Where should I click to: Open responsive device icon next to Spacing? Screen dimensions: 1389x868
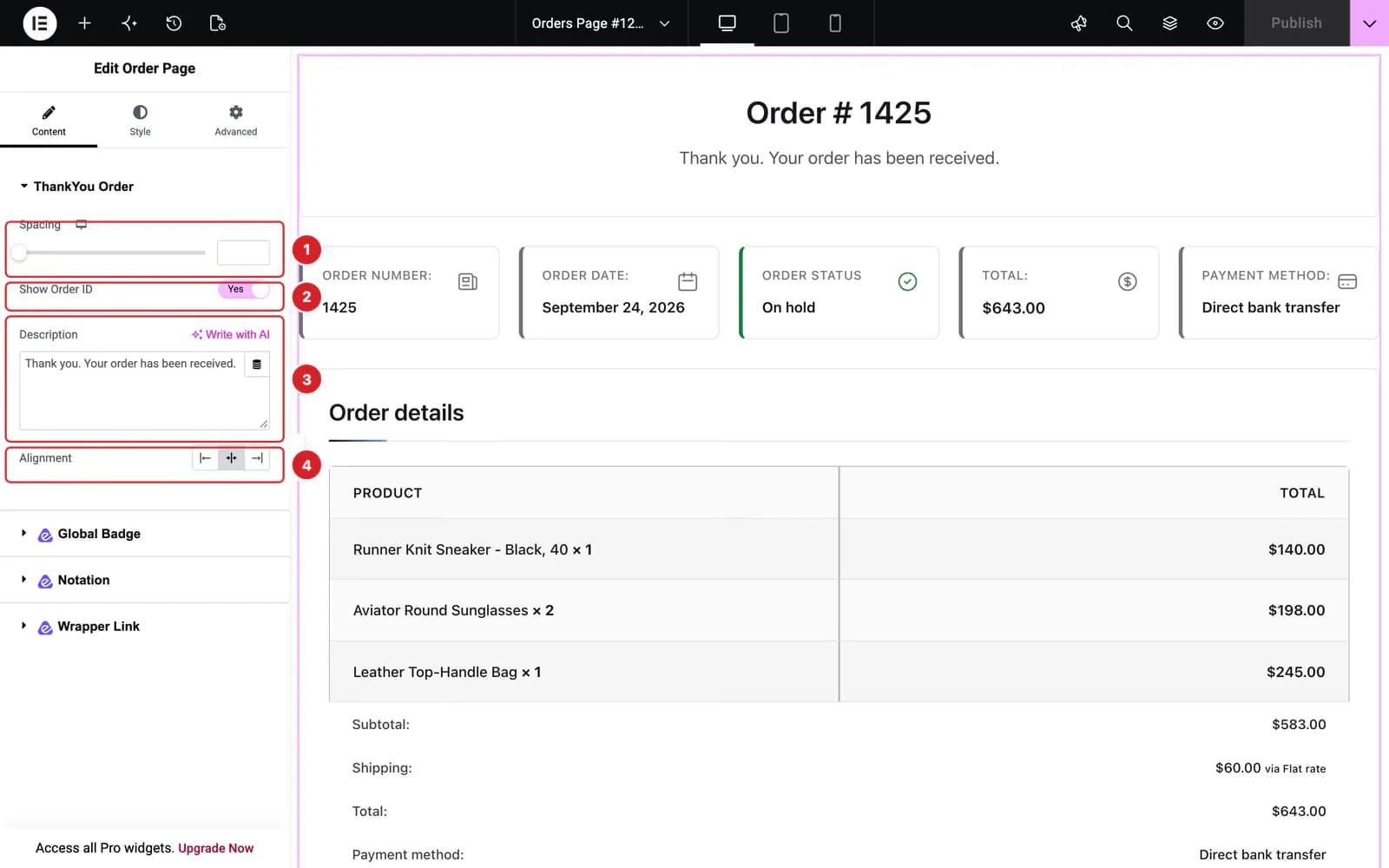(81, 225)
